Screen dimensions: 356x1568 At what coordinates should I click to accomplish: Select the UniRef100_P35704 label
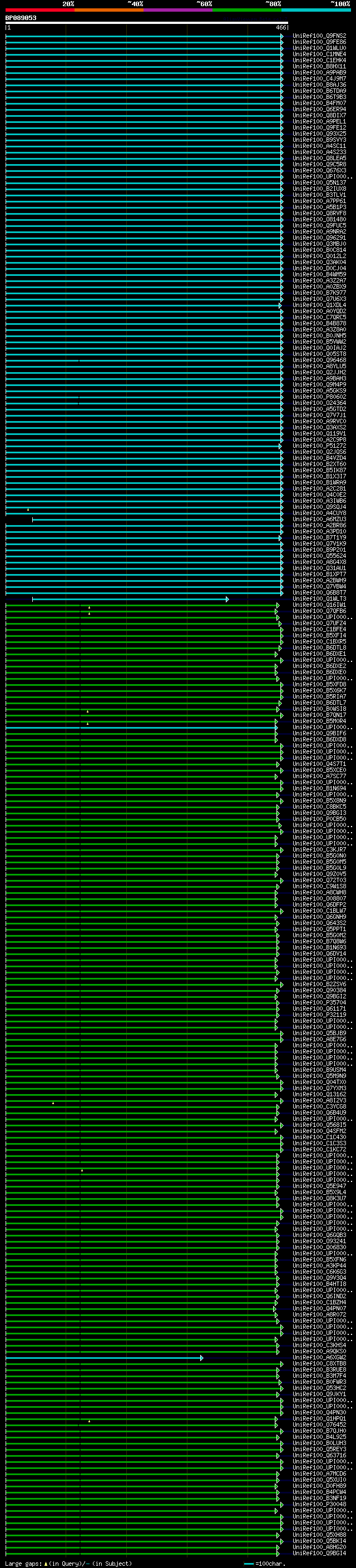319,1003
